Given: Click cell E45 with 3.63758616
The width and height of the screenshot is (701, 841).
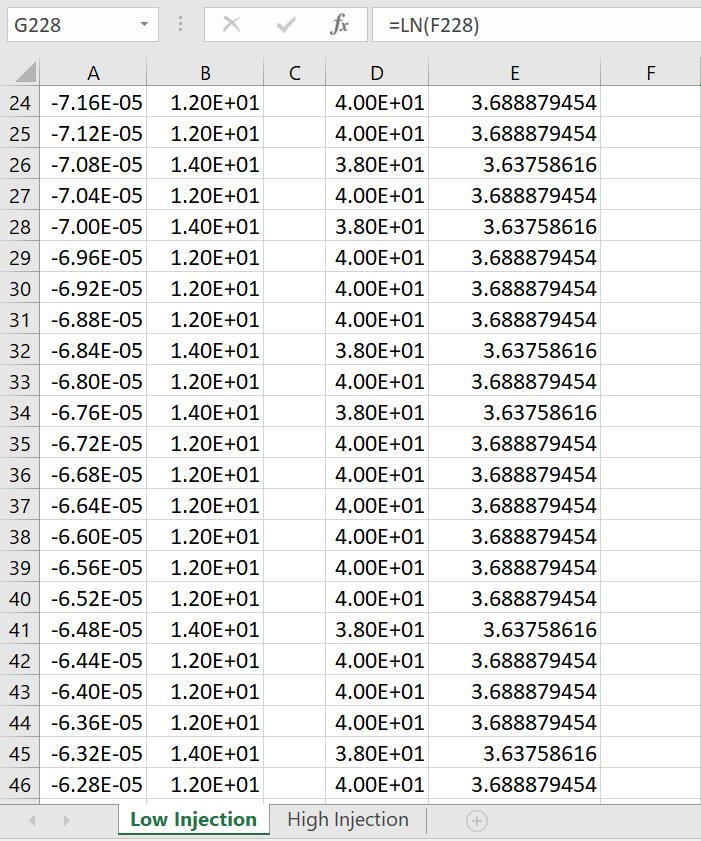Looking at the screenshot, I should [514, 754].
